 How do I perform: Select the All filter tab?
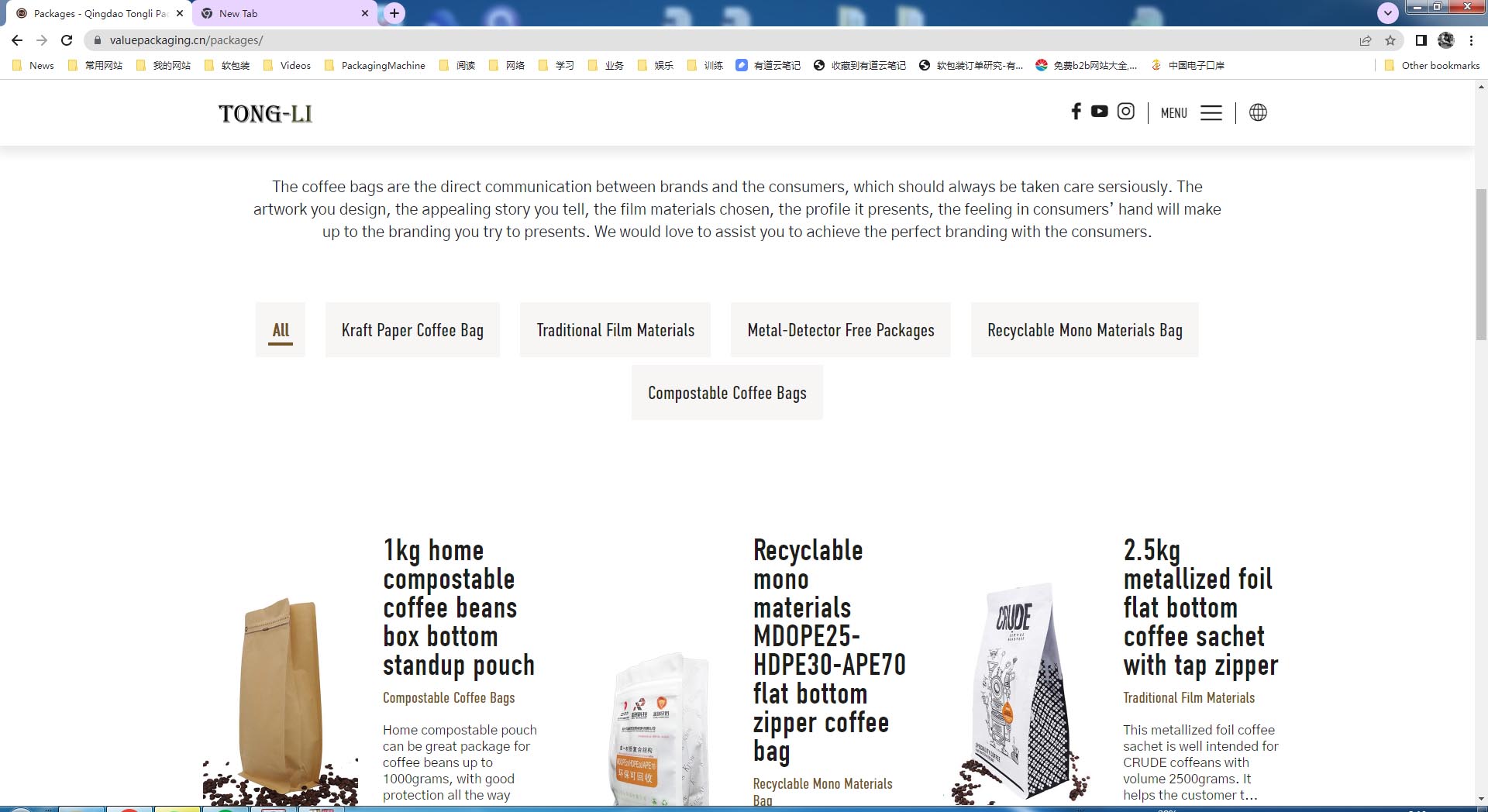coord(281,330)
